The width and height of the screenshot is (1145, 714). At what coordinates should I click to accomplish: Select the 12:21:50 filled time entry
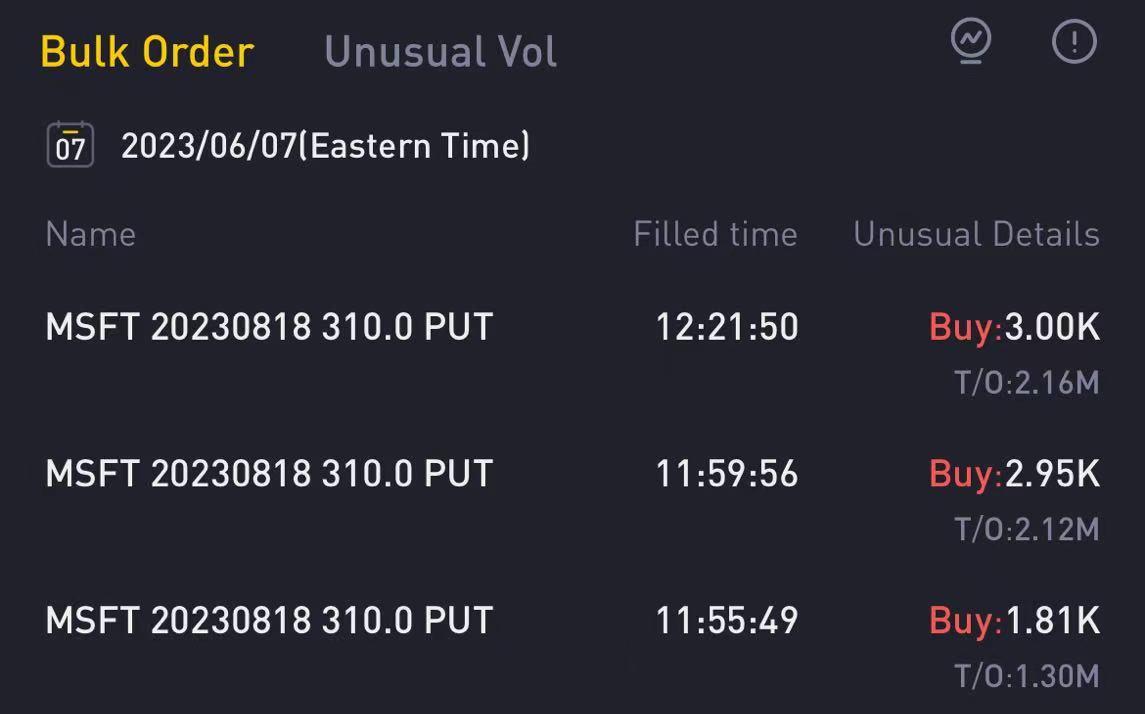coord(727,326)
